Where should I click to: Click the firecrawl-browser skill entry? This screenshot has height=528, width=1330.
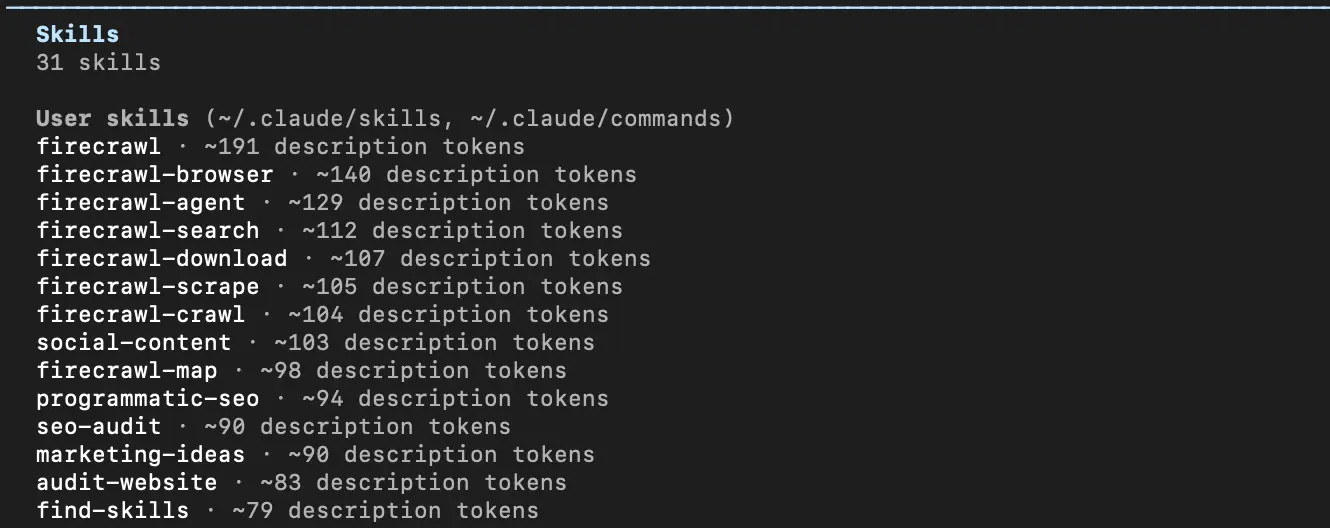154,174
